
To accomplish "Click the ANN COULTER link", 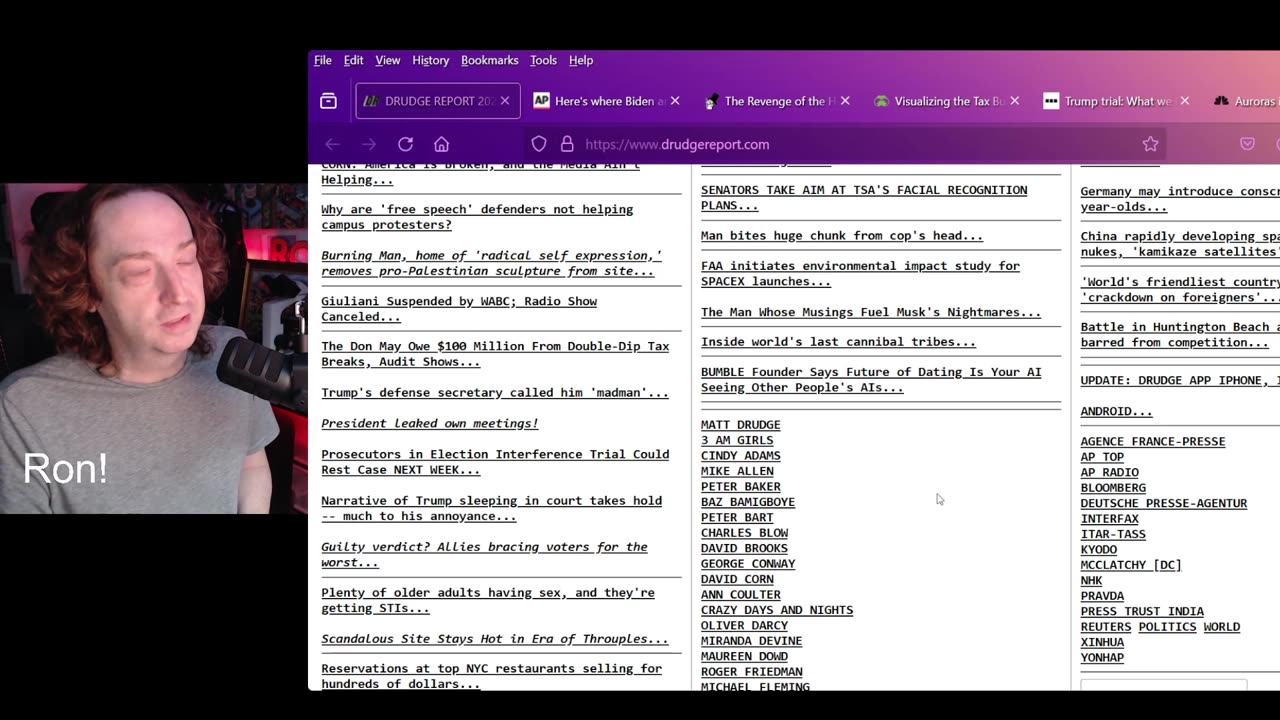I will click(x=741, y=595).
